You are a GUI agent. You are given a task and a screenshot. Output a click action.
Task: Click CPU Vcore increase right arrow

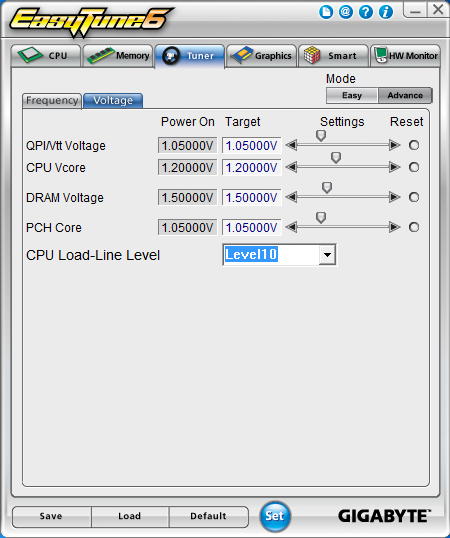point(395,167)
